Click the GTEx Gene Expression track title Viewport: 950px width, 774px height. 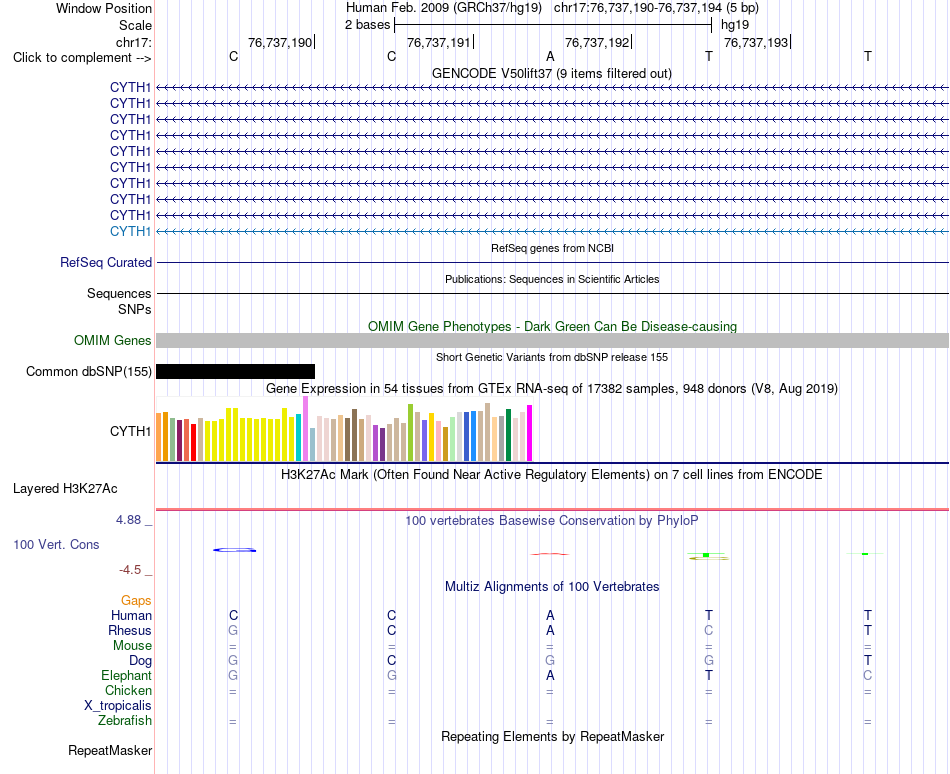(552, 388)
